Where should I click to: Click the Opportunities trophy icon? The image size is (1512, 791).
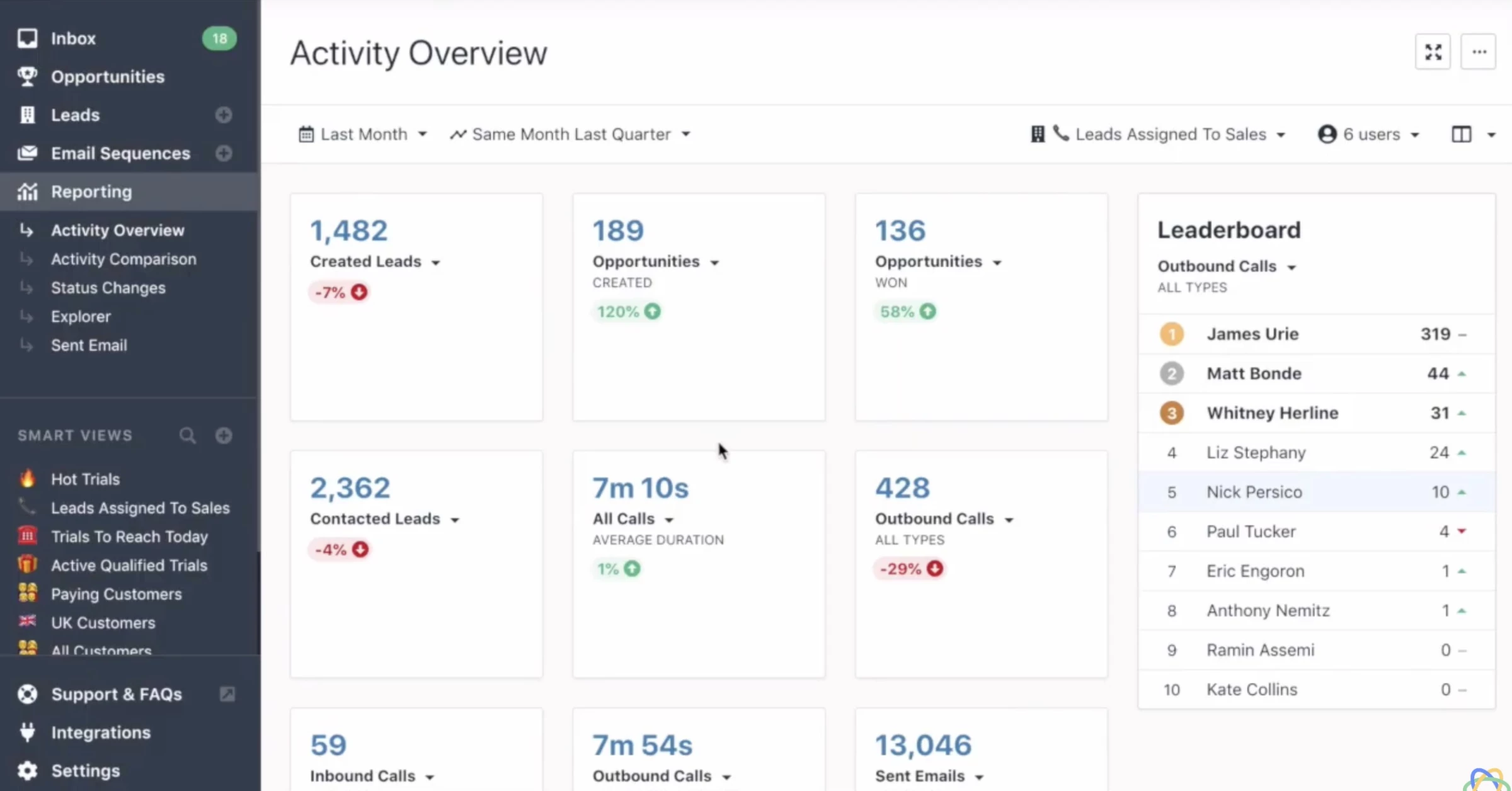point(27,77)
